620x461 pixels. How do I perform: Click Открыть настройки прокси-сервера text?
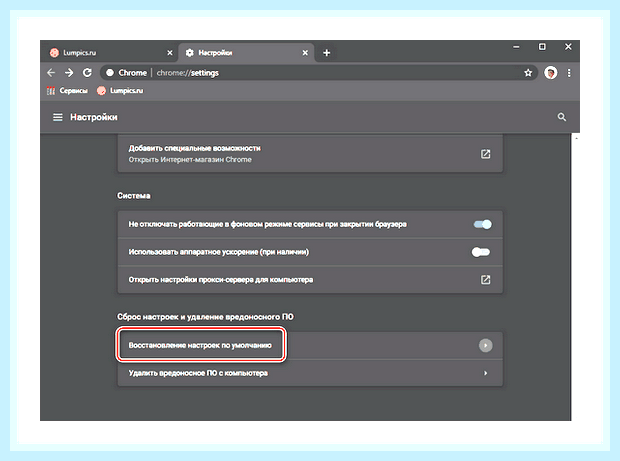(x=221, y=280)
